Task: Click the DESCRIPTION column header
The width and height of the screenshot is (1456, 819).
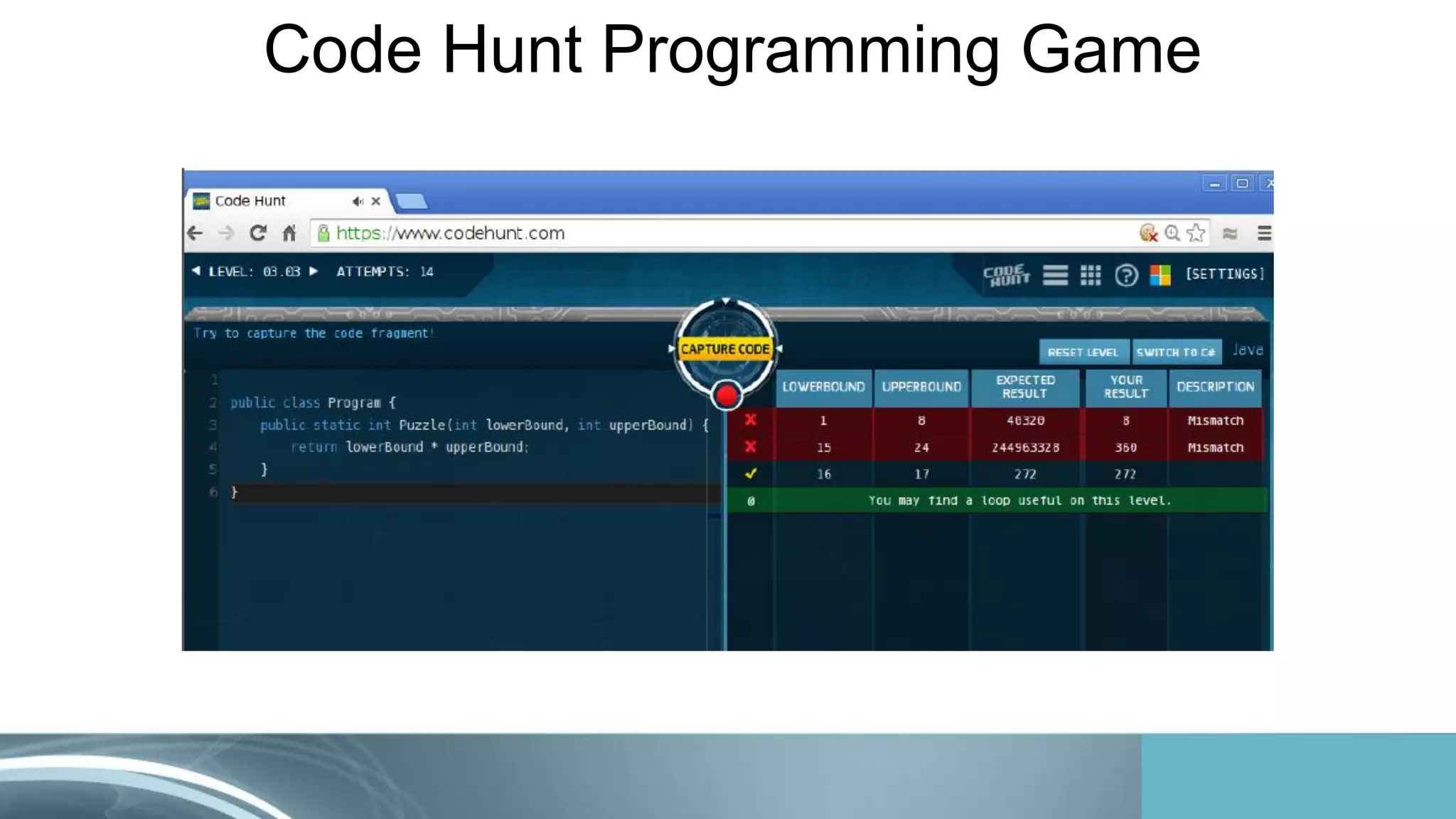Action: click(1215, 387)
